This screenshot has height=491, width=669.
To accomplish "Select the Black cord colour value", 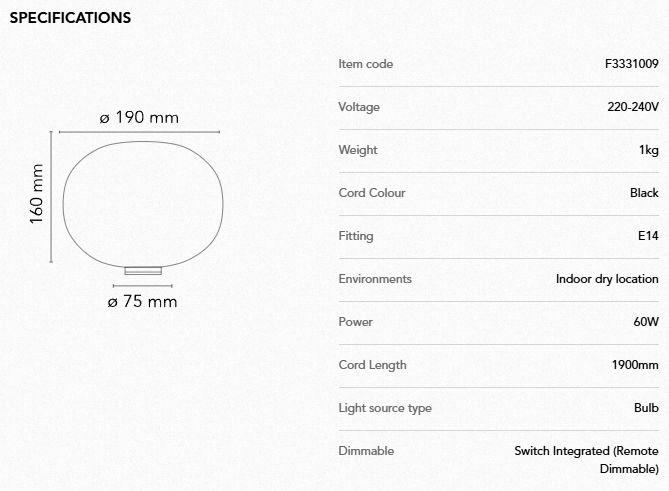I will [x=644, y=193].
